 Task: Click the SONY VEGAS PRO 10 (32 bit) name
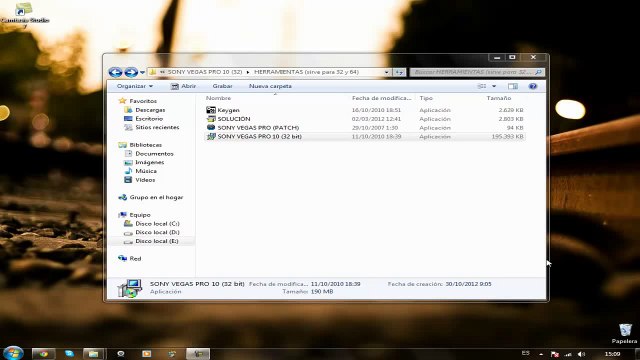click(260, 136)
